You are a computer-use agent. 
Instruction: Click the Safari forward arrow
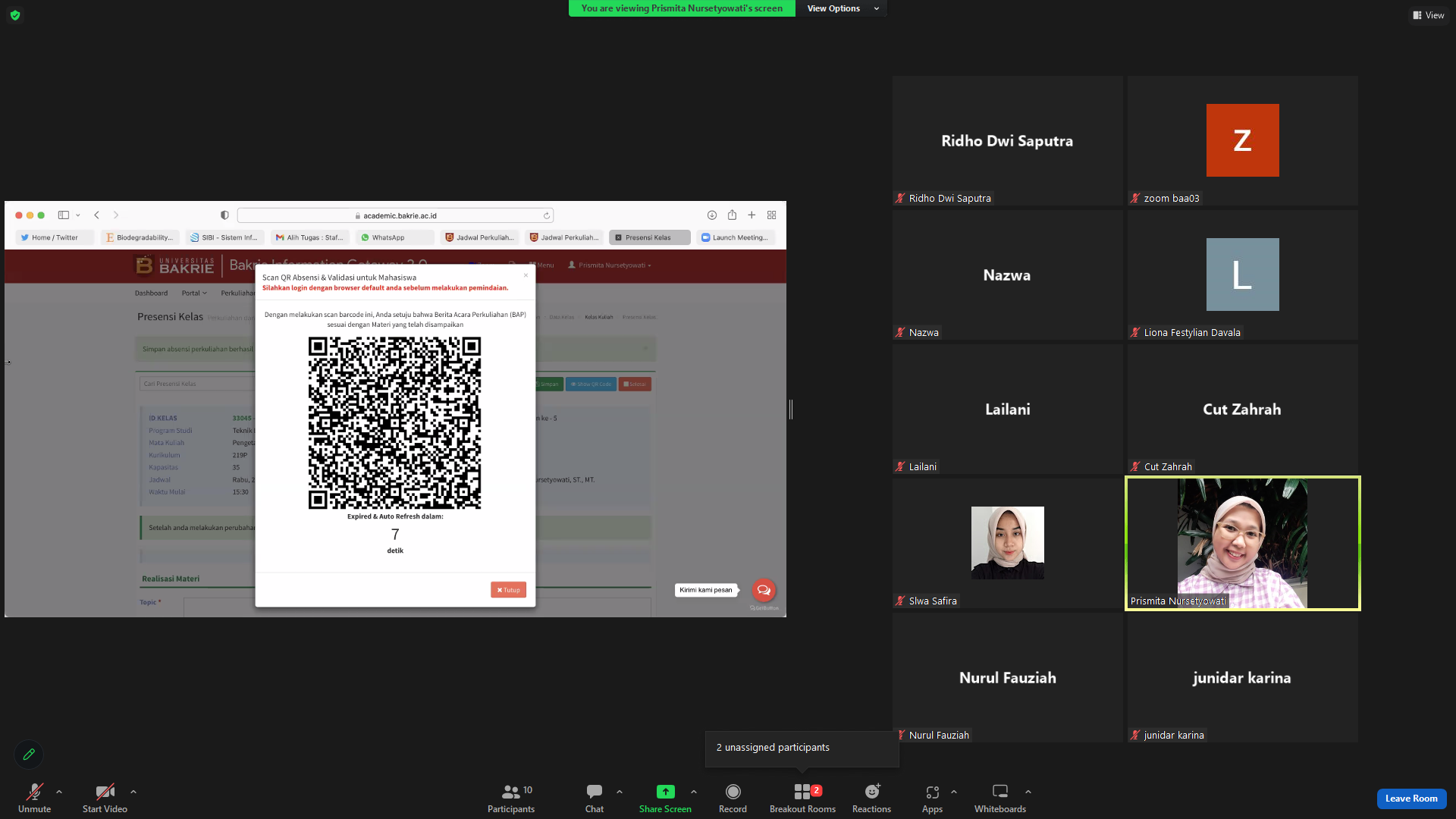coord(115,215)
